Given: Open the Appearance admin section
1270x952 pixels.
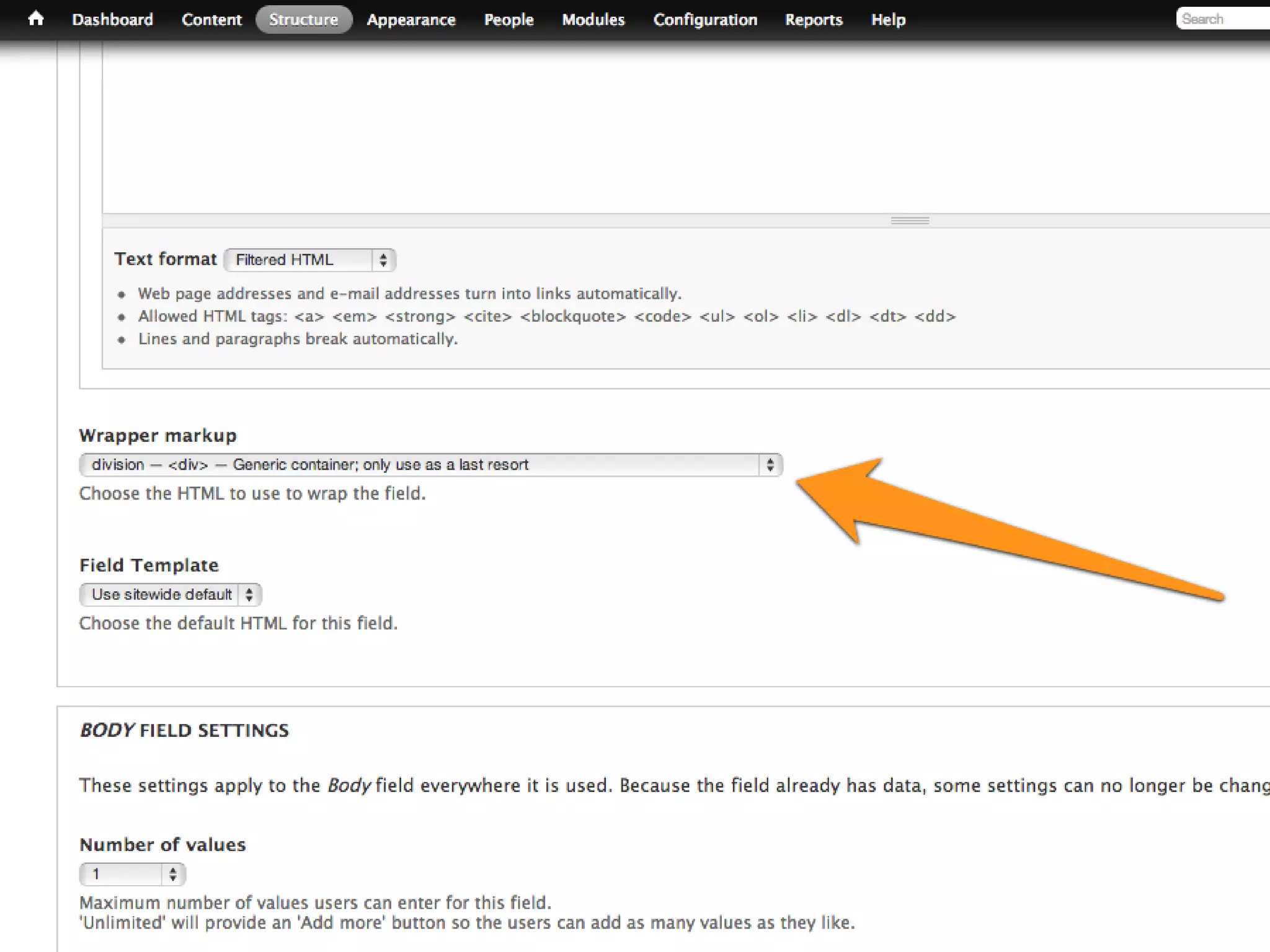Looking at the screenshot, I should pyautogui.click(x=411, y=20).
